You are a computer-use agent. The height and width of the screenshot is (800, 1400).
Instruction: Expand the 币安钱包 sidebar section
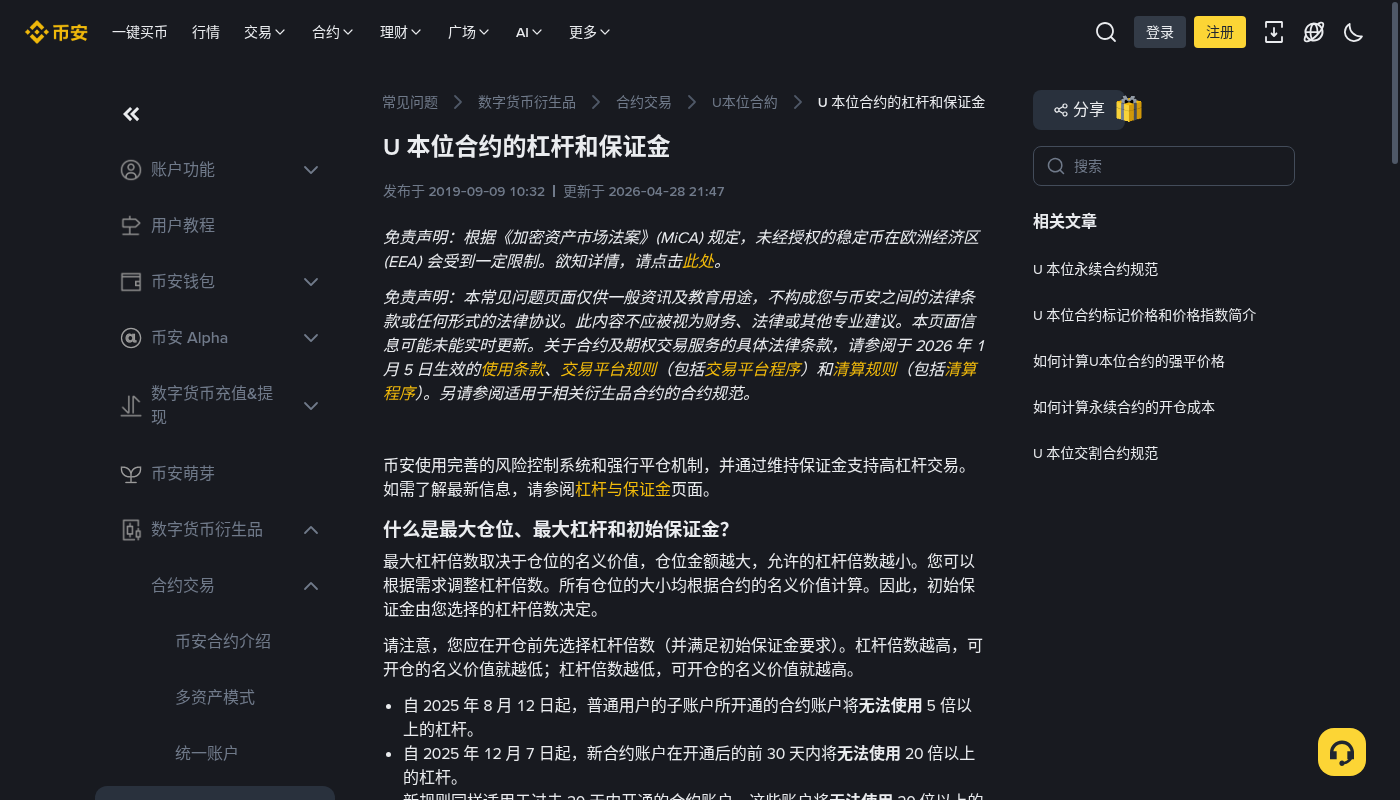pyautogui.click(x=311, y=282)
